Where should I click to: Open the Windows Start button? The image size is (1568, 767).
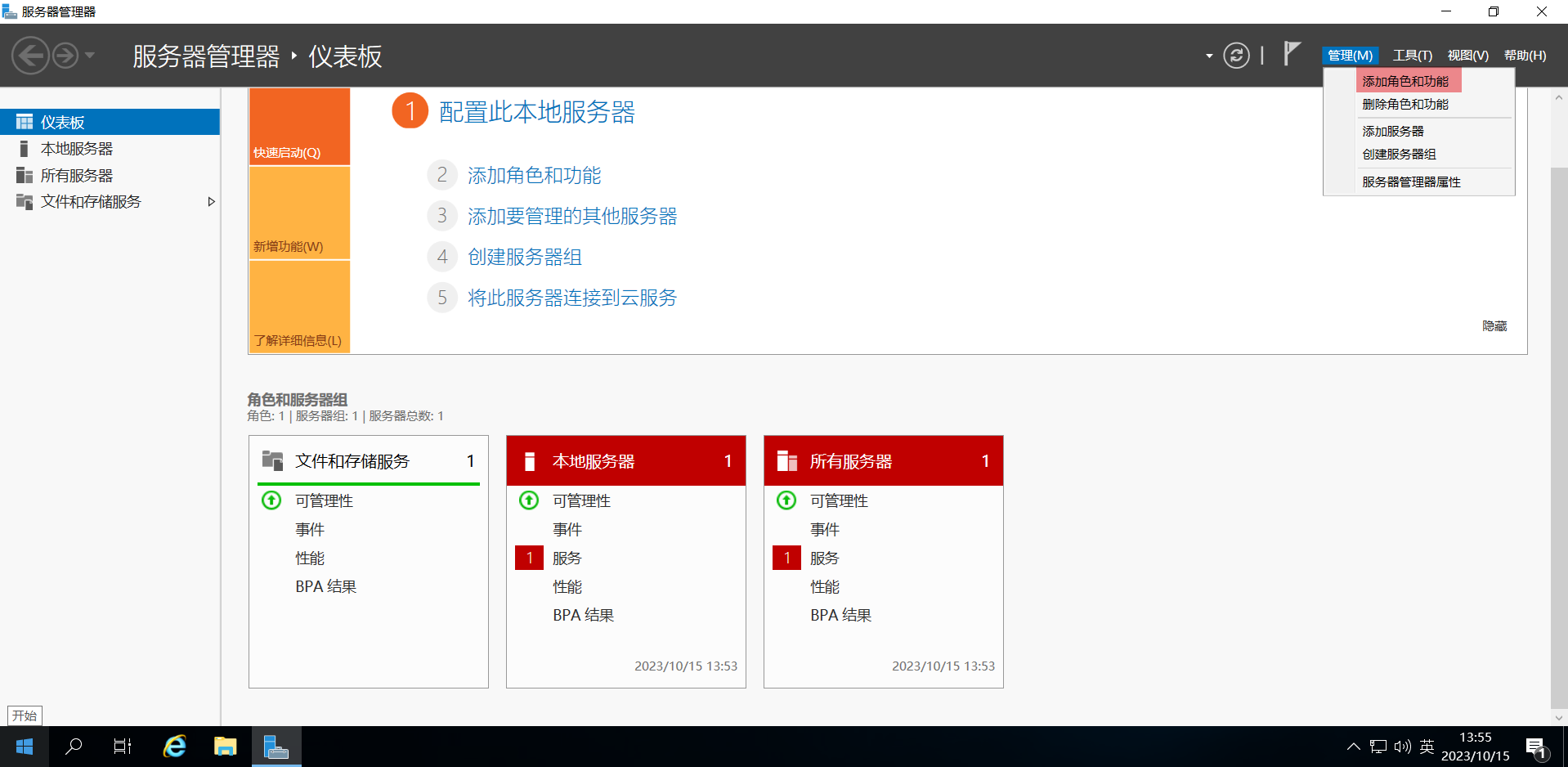point(25,747)
